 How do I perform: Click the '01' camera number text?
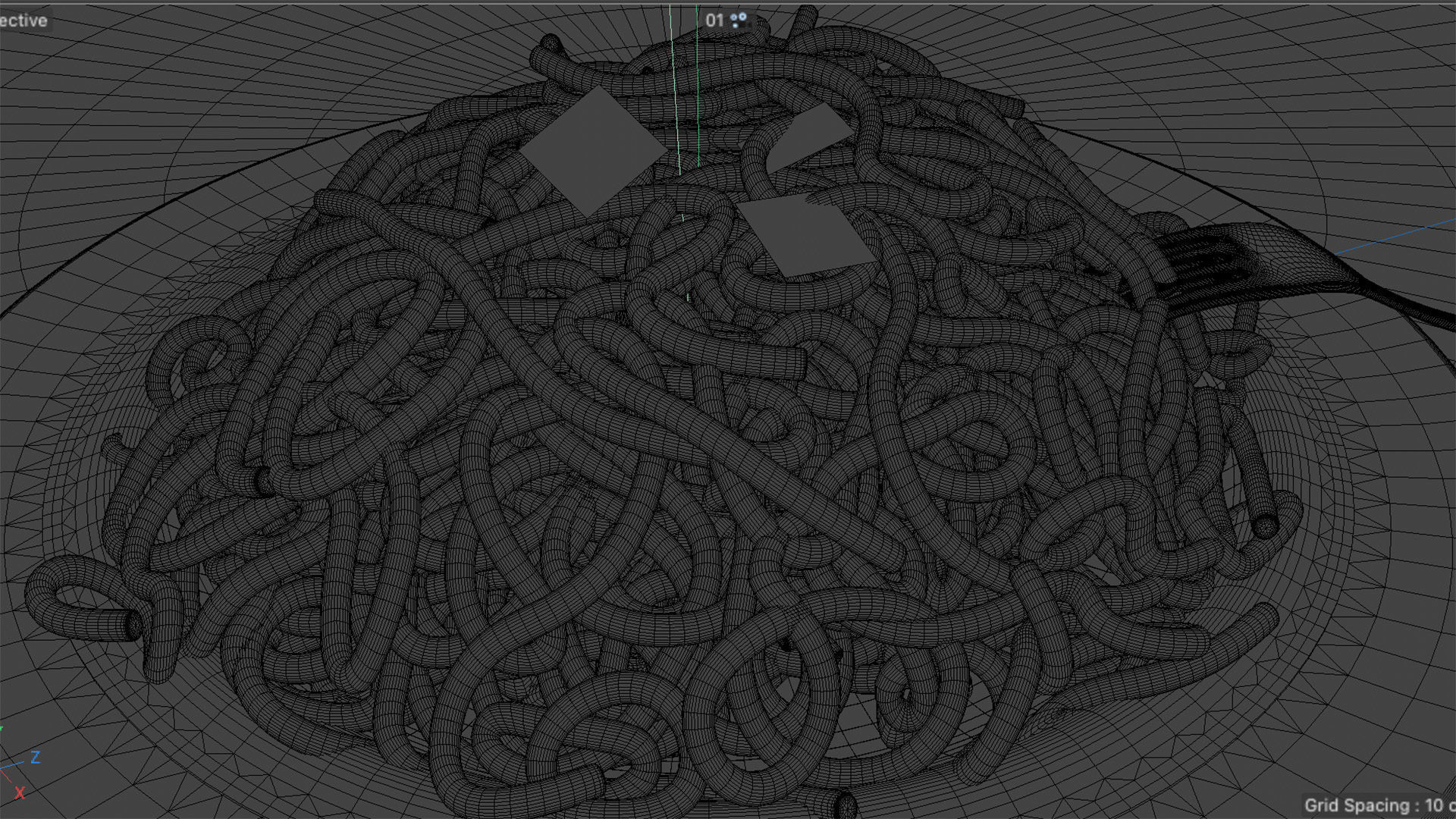pyautogui.click(x=714, y=20)
